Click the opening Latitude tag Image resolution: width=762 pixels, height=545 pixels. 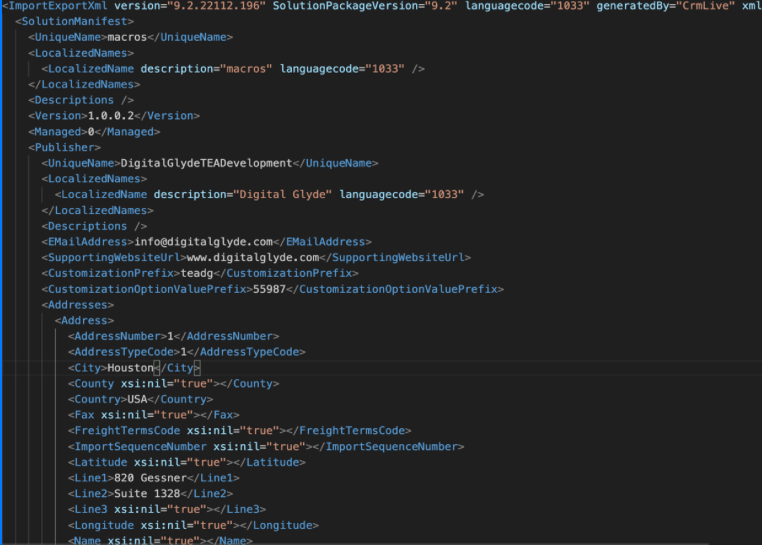coord(97,462)
